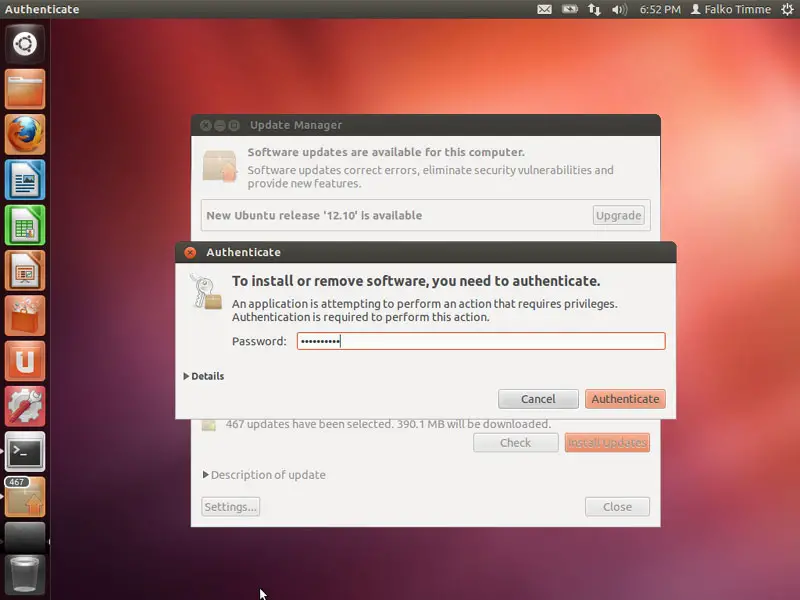Open Ubuntu One launcher icon

pos(25,361)
